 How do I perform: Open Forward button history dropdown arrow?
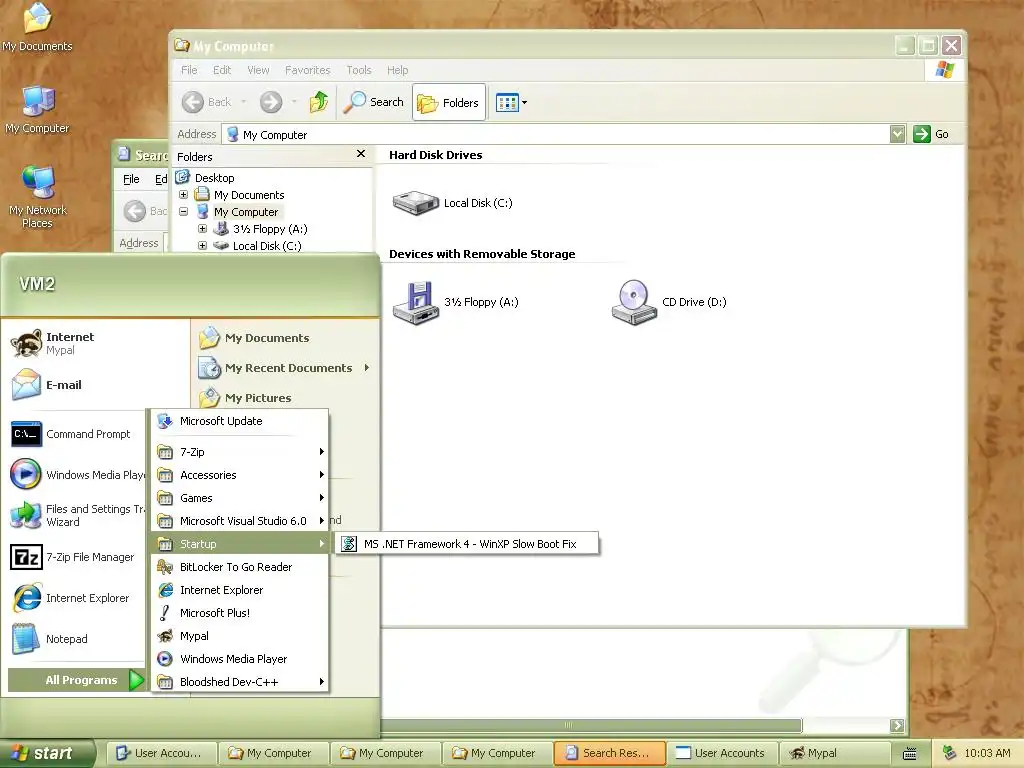[294, 102]
